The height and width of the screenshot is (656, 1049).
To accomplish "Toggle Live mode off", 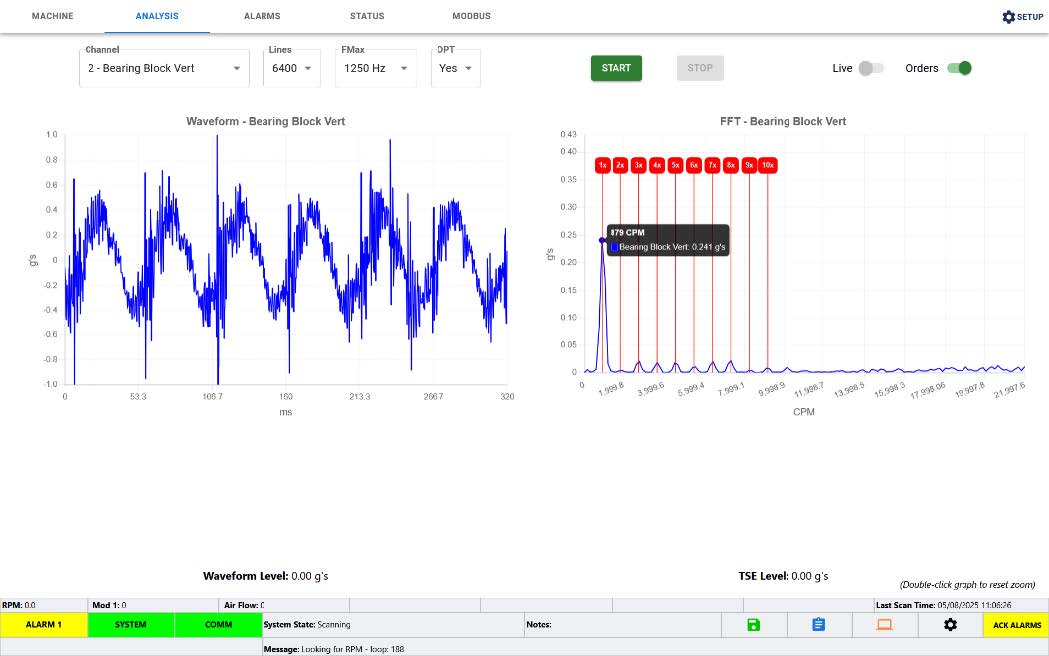I will click(870, 68).
